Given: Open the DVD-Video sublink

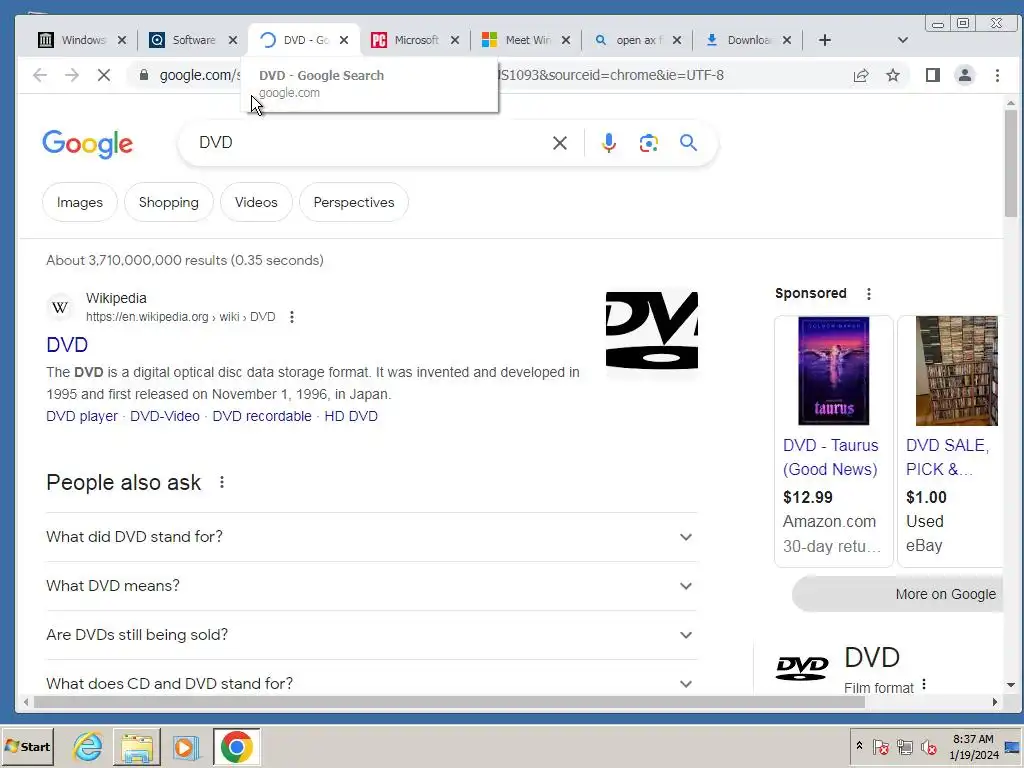Looking at the screenshot, I should pos(165,416).
